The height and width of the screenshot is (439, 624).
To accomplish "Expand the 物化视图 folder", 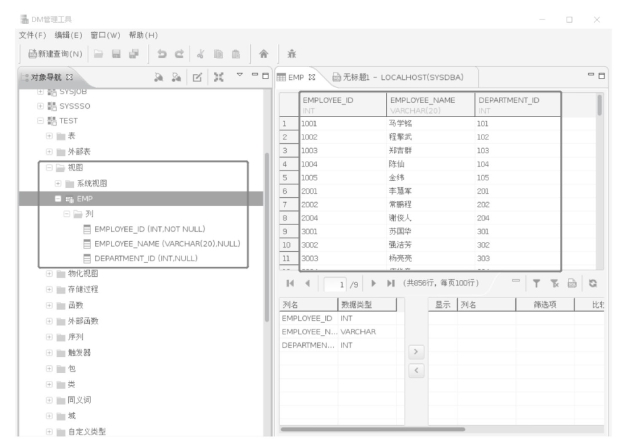I will (x=49, y=273).
